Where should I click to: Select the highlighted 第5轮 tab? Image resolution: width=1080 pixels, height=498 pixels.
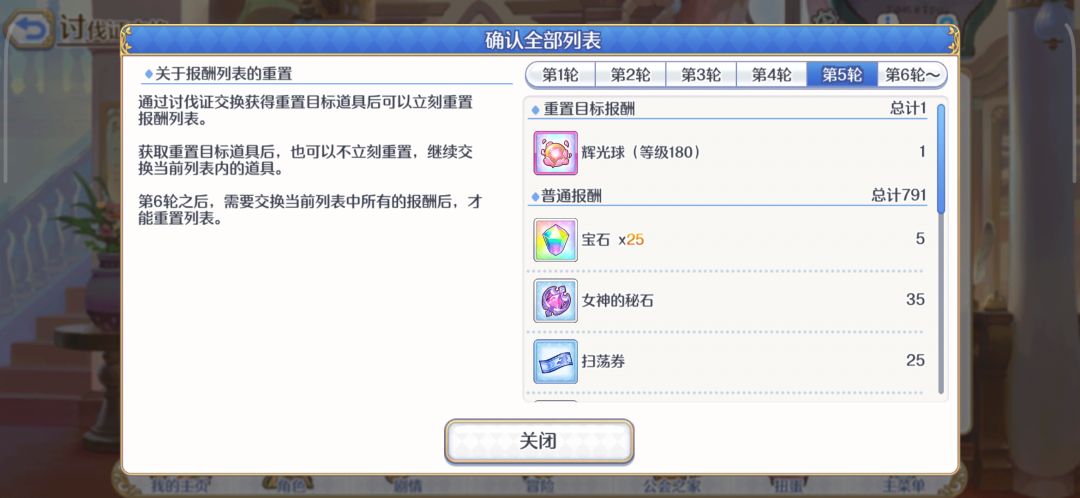coord(842,74)
